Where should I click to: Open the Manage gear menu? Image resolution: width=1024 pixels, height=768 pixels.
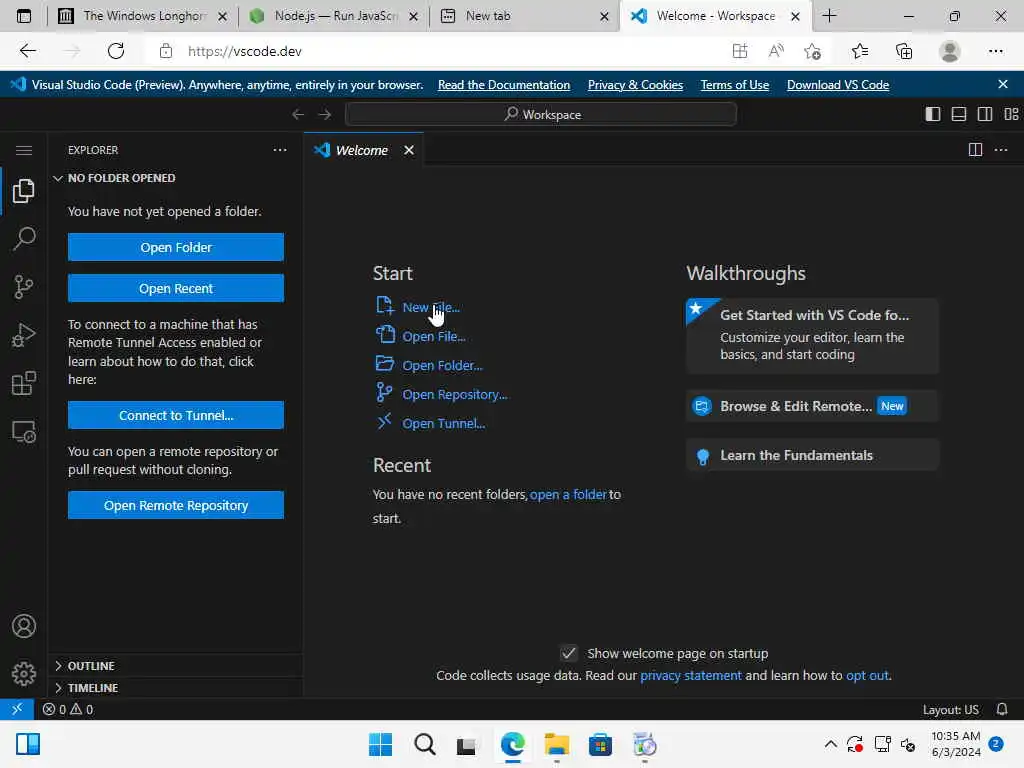24,673
